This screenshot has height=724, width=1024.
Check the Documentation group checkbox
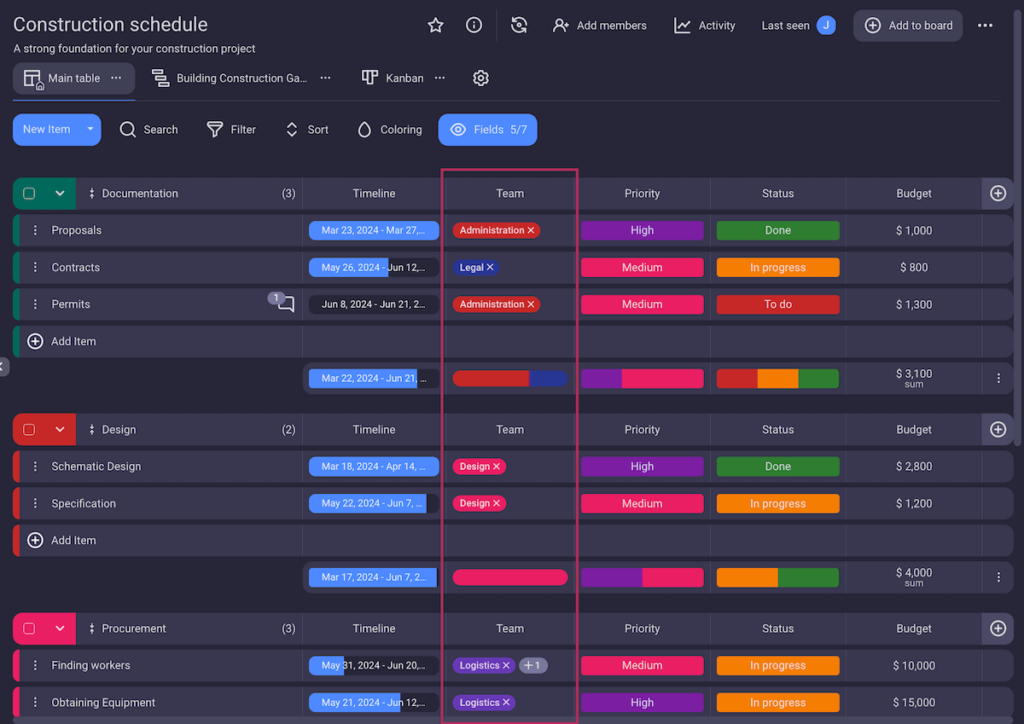point(27,193)
